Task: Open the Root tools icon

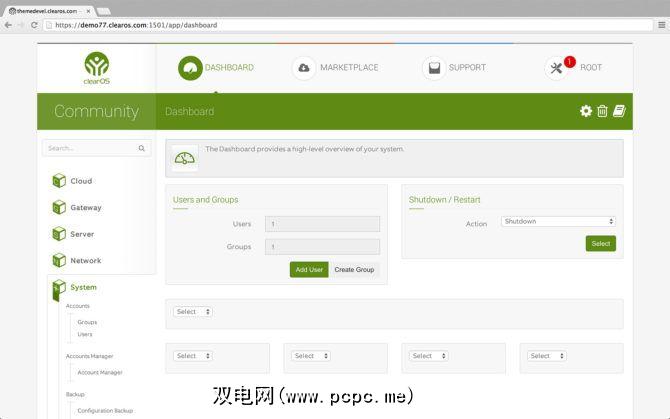Action: [556, 68]
